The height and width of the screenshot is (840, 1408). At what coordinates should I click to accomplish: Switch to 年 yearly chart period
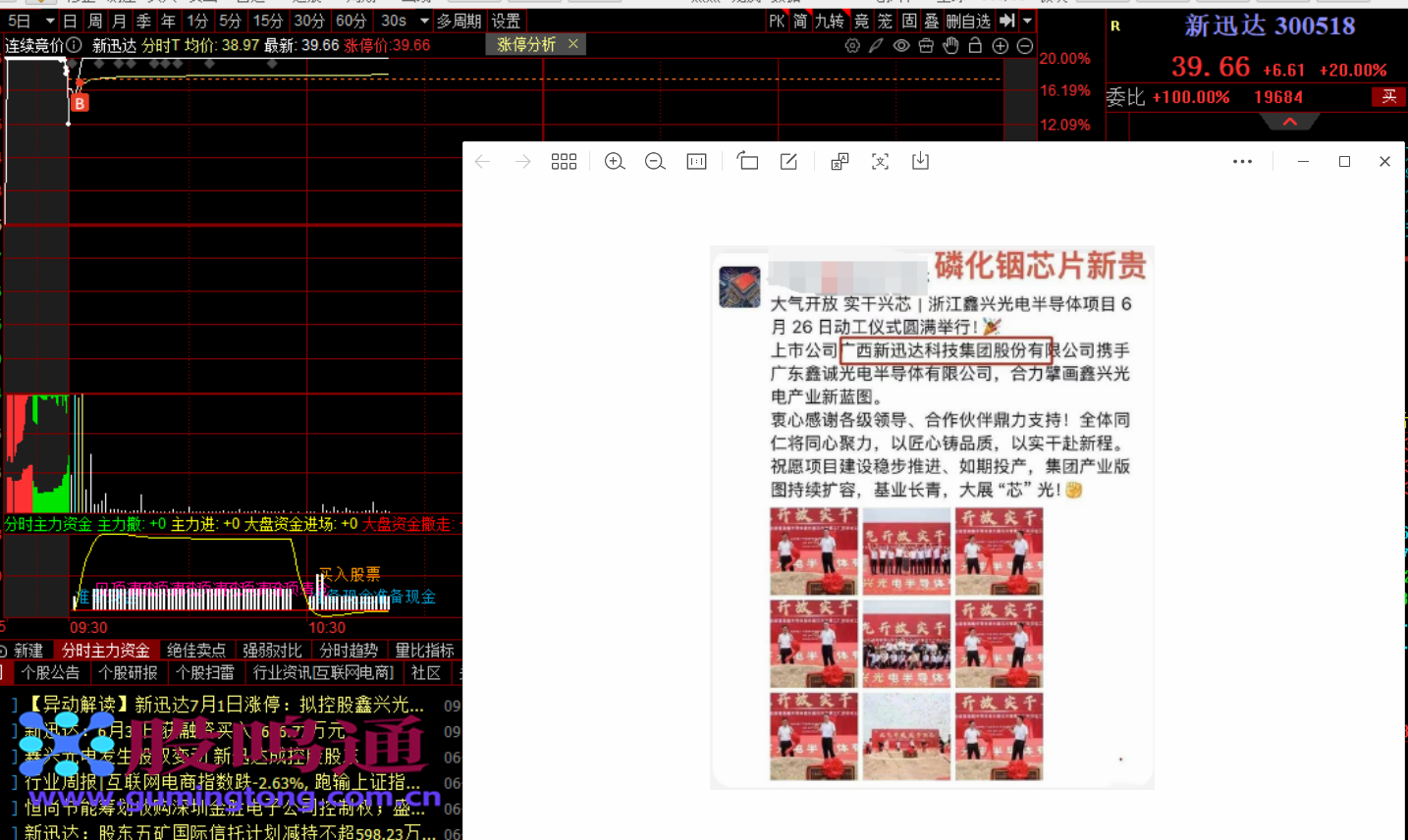tap(168, 21)
